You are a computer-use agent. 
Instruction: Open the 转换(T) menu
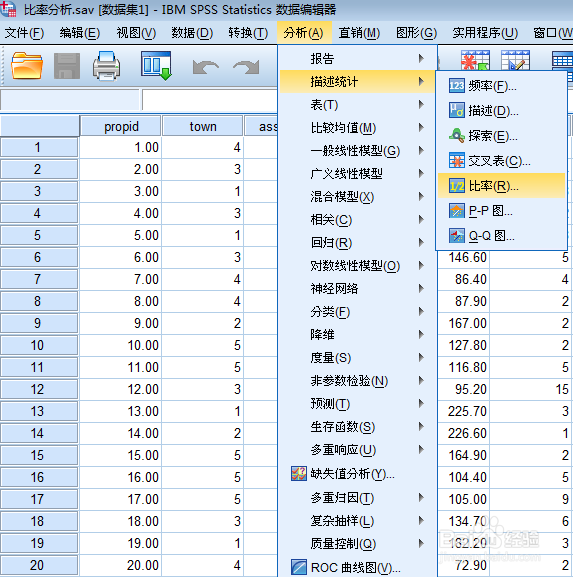[x=248, y=33]
